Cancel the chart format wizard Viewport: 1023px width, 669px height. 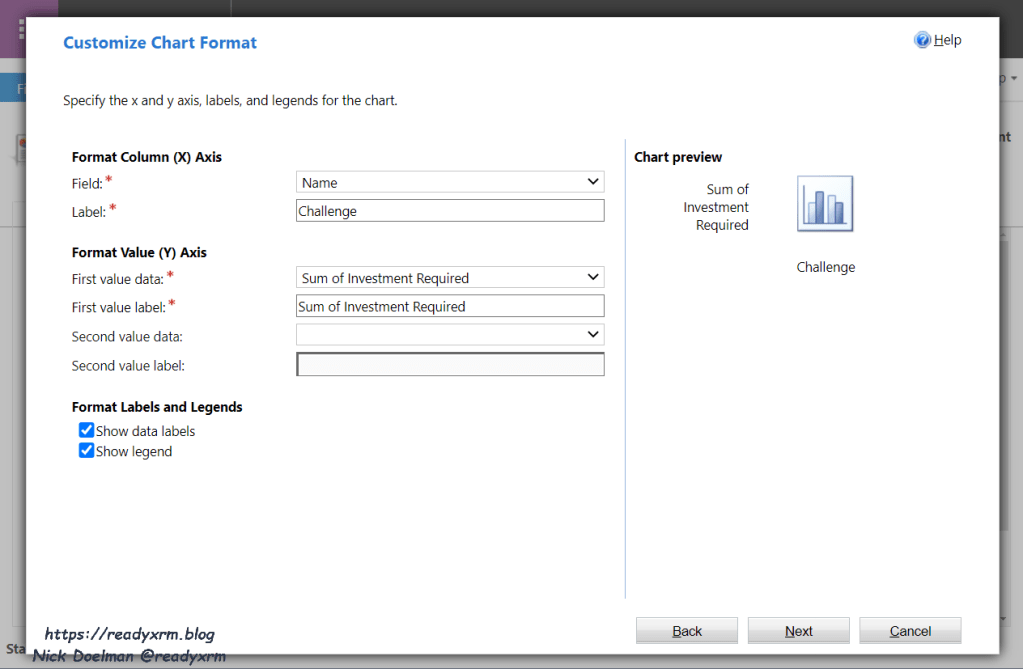pos(910,631)
